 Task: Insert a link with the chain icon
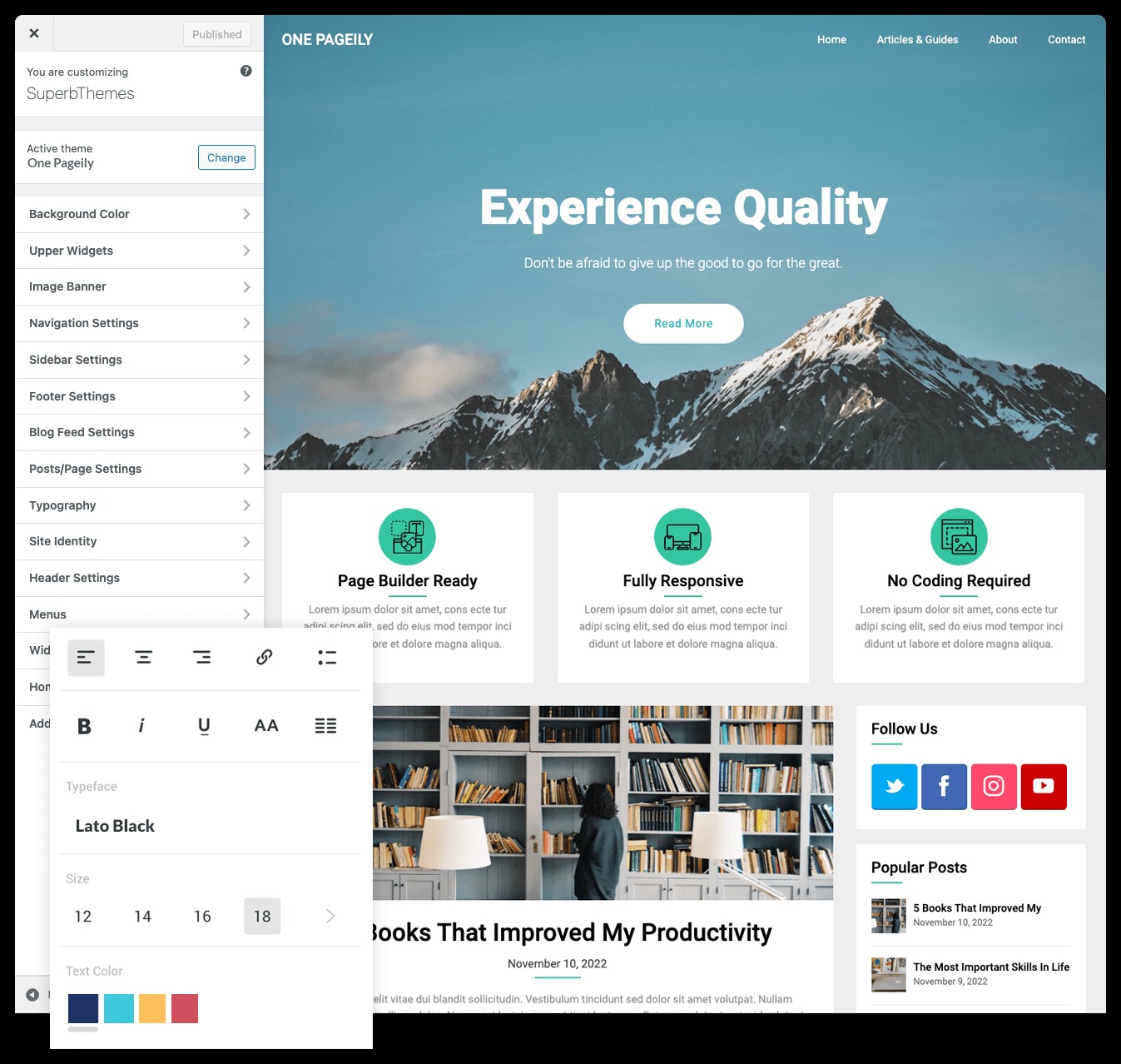265,658
